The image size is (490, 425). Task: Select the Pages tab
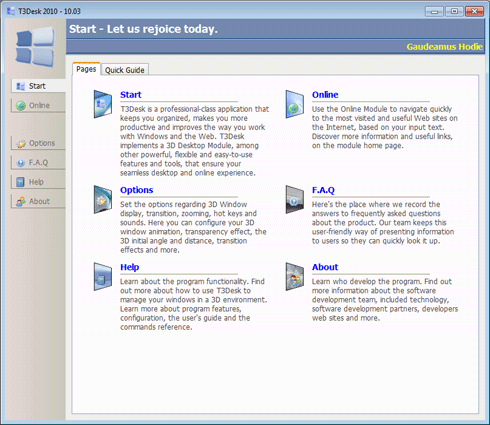[x=86, y=69]
